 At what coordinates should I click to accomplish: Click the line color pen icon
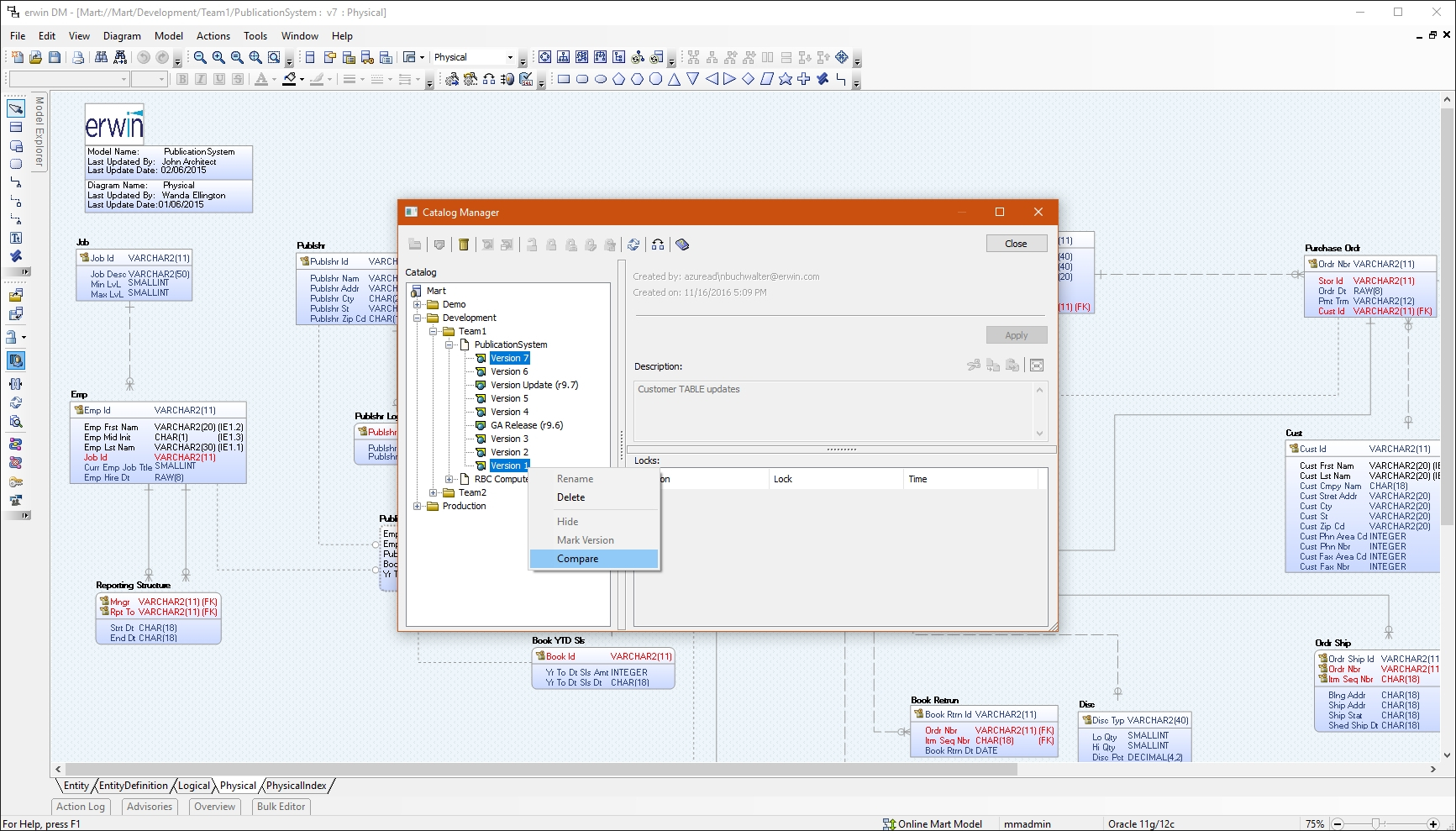click(x=317, y=79)
